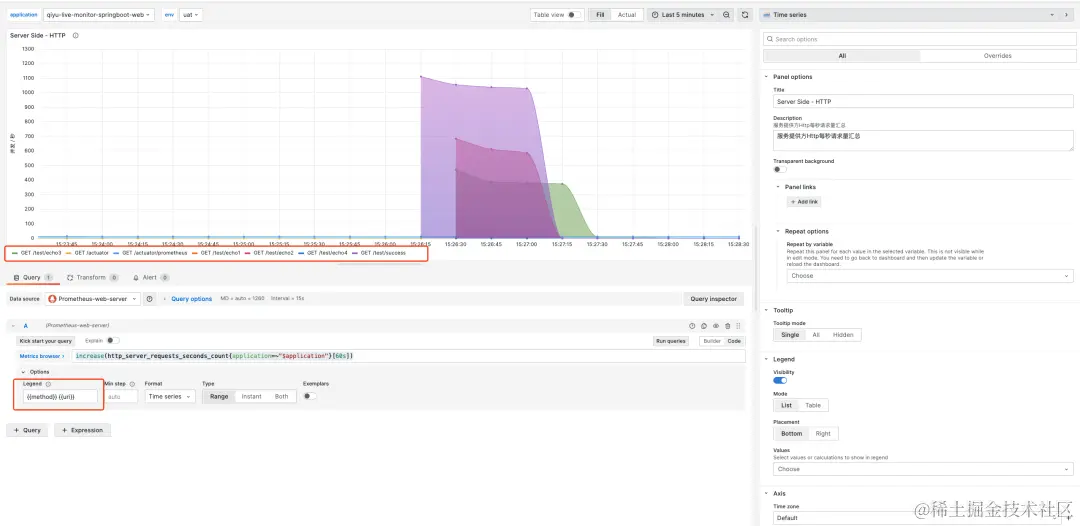Turn on the Exemplars switch
Image resolution: width=1080 pixels, height=526 pixels.
coord(310,396)
